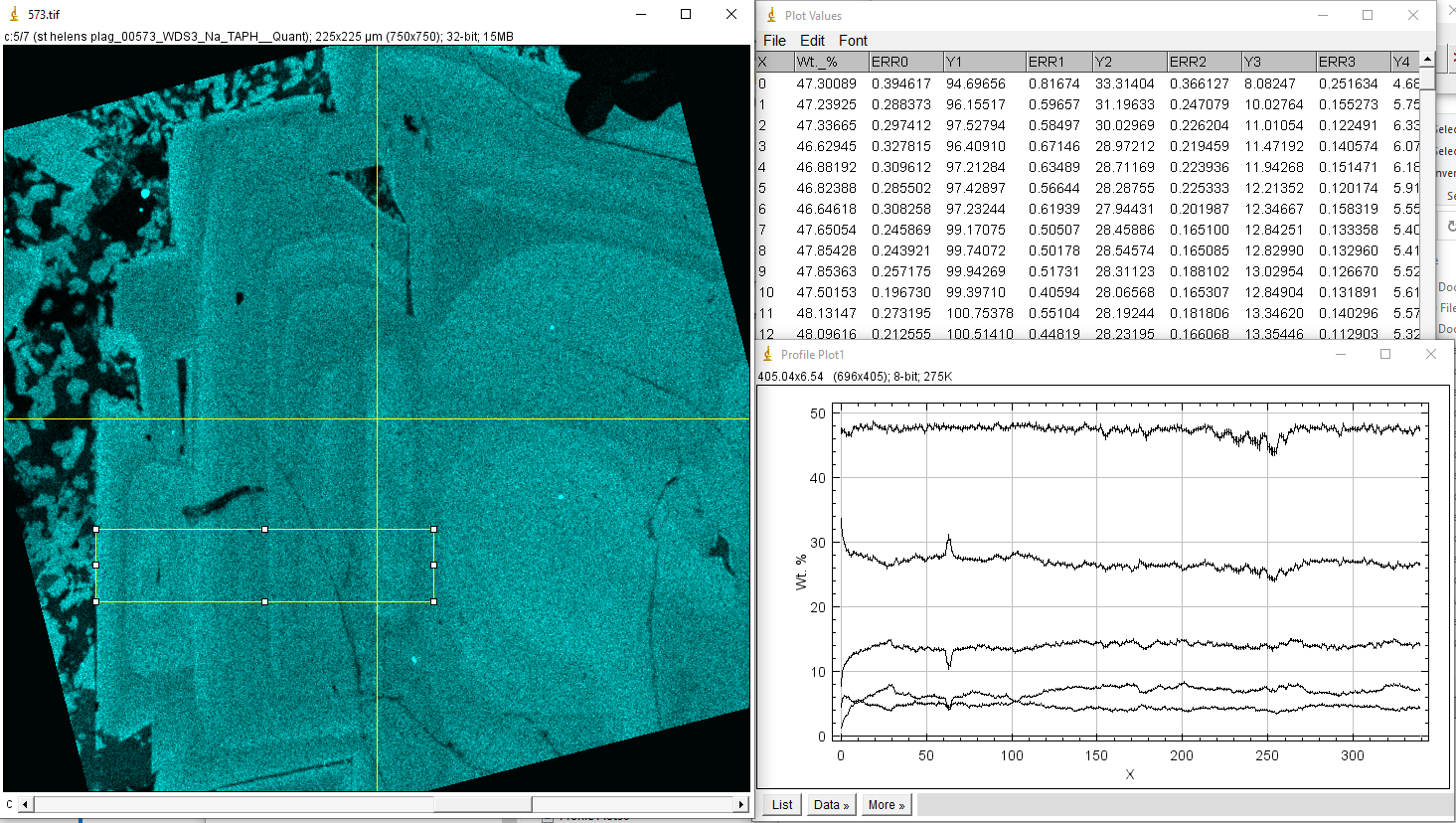The width and height of the screenshot is (1456, 823).
Task: Click the ImageJ icon in 573.tif title bar
Action: point(14,14)
